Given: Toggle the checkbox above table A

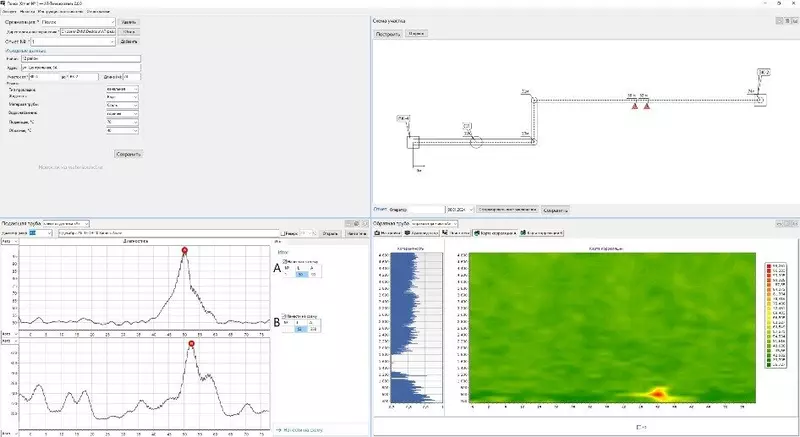Looking at the screenshot, I should tap(283, 260).
